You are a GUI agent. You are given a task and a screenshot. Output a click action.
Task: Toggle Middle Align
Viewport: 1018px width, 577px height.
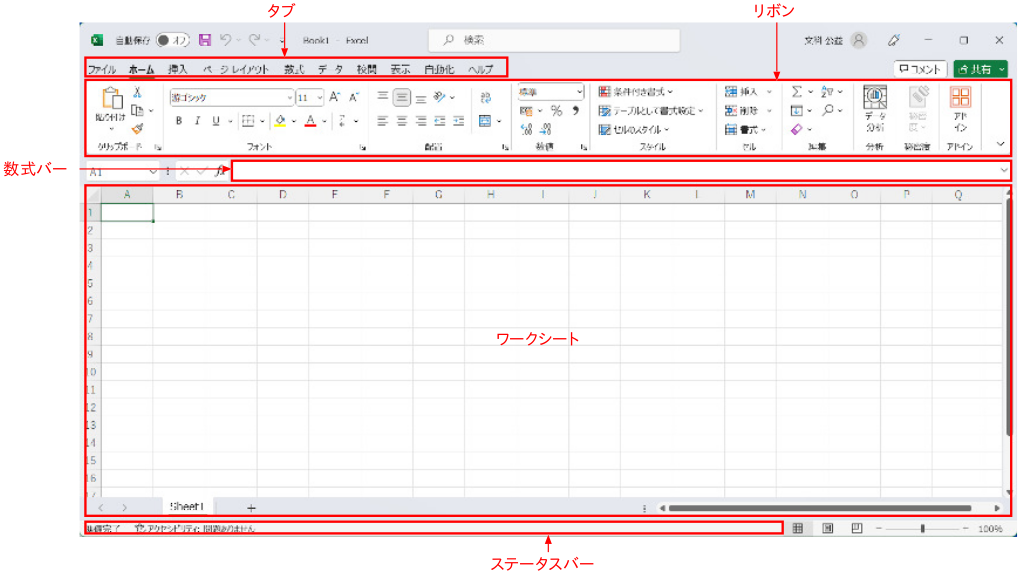tap(402, 97)
